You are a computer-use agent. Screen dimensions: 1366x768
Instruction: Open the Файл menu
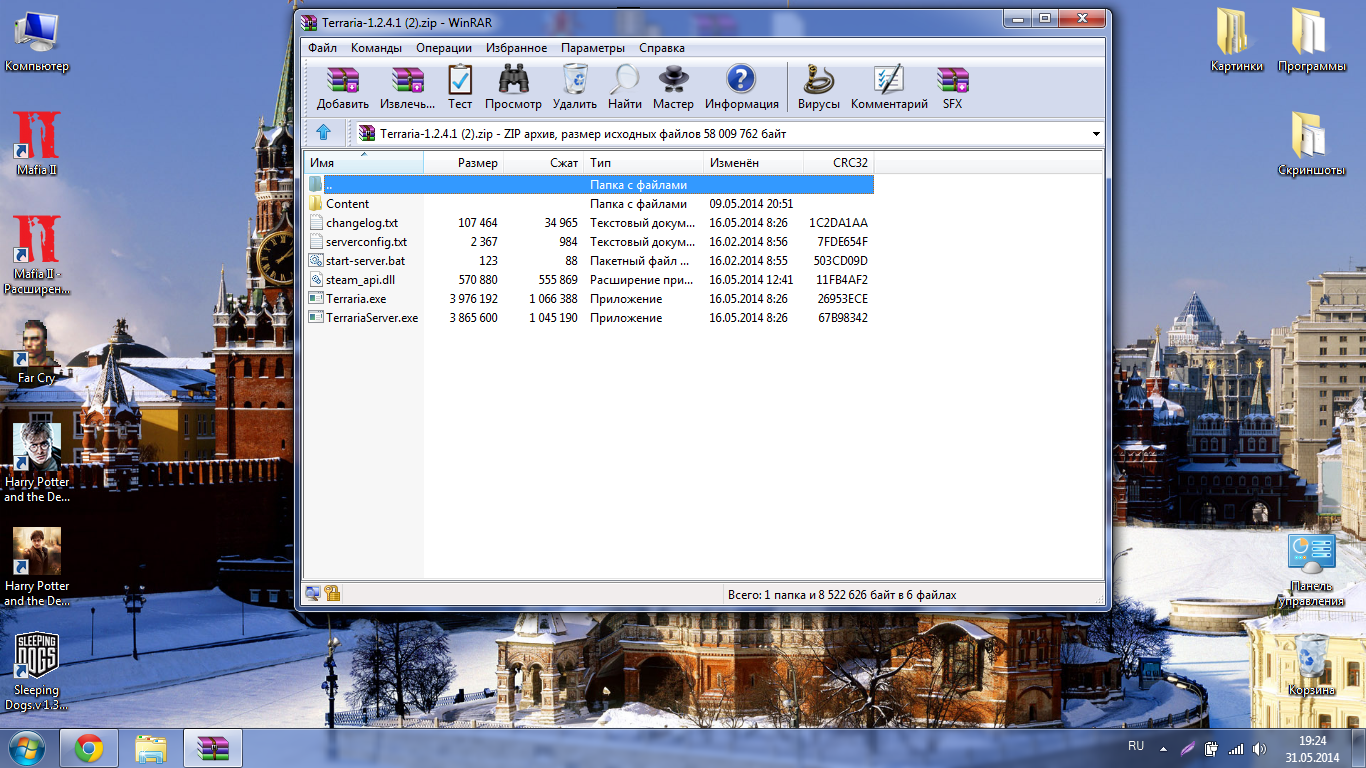pos(322,48)
